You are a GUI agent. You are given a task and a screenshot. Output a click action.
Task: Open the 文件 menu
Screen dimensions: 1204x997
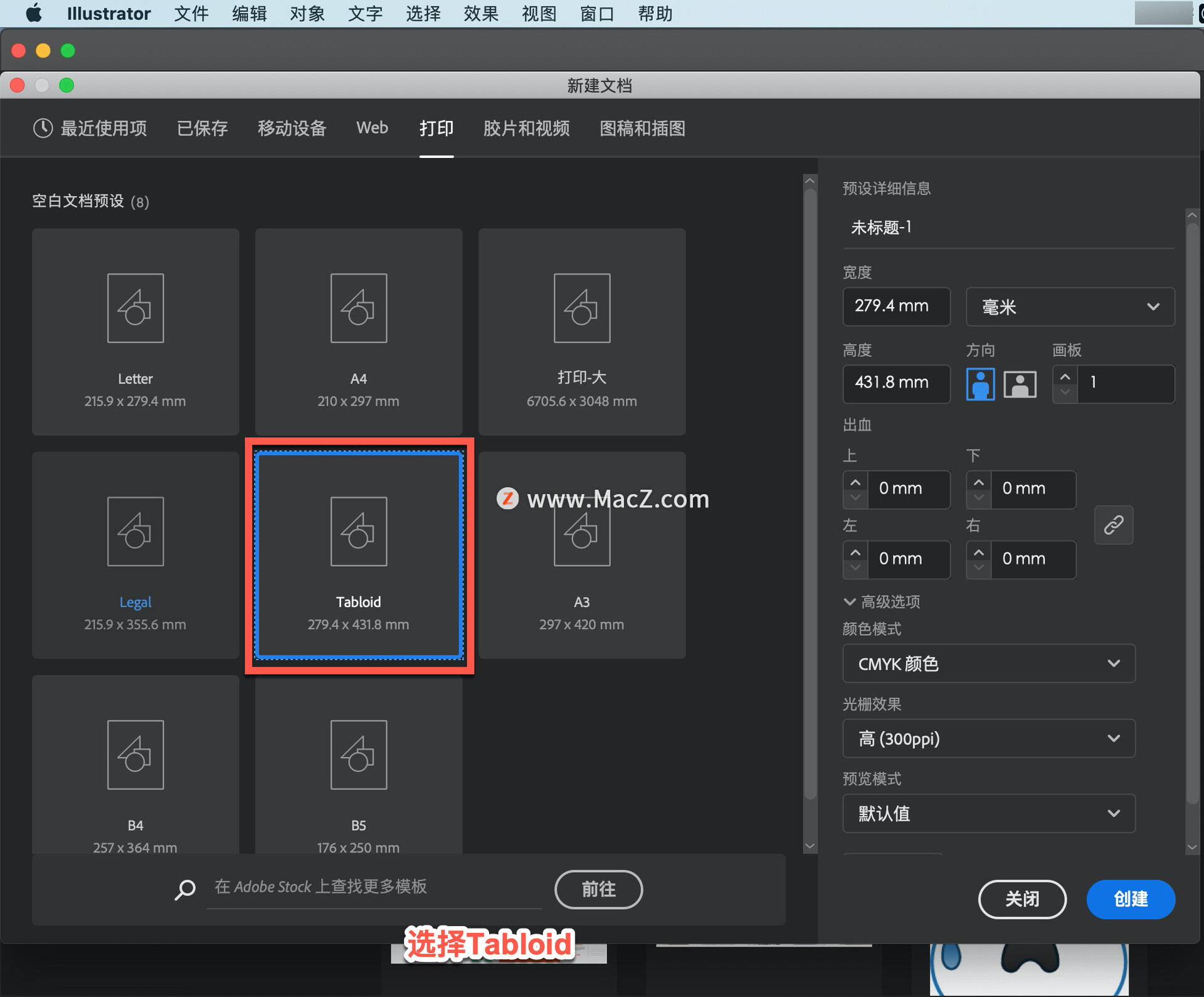(x=191, y=13)
